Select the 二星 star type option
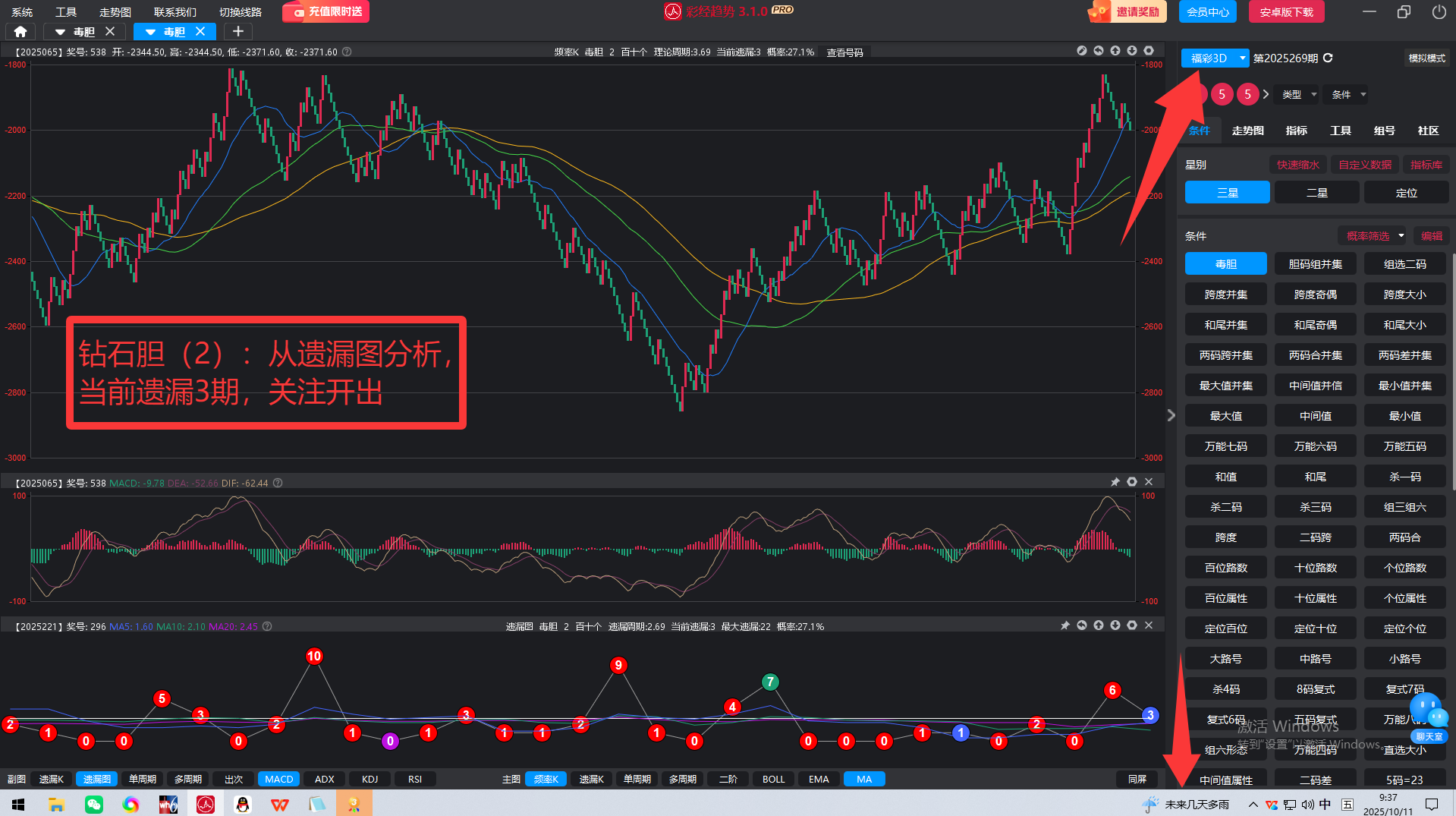Image resolution: width=1456 pixels, height=816 pixels. [x=1316, y=193]
